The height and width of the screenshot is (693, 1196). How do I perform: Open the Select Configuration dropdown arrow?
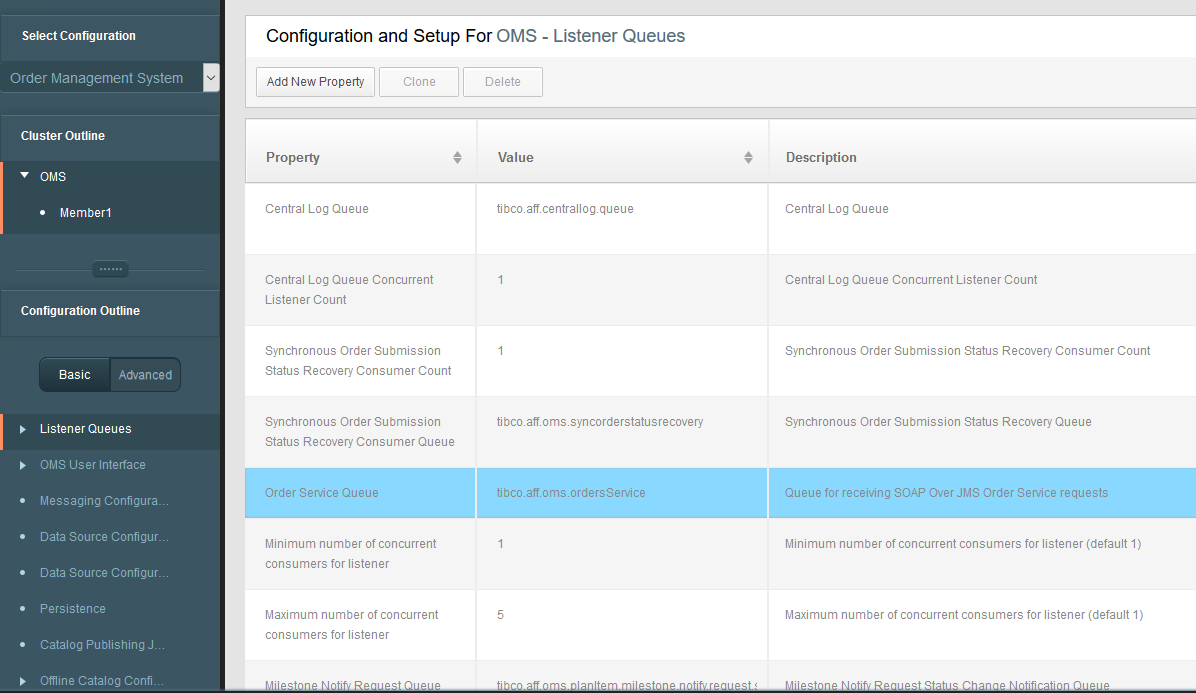tap(211, 78)
